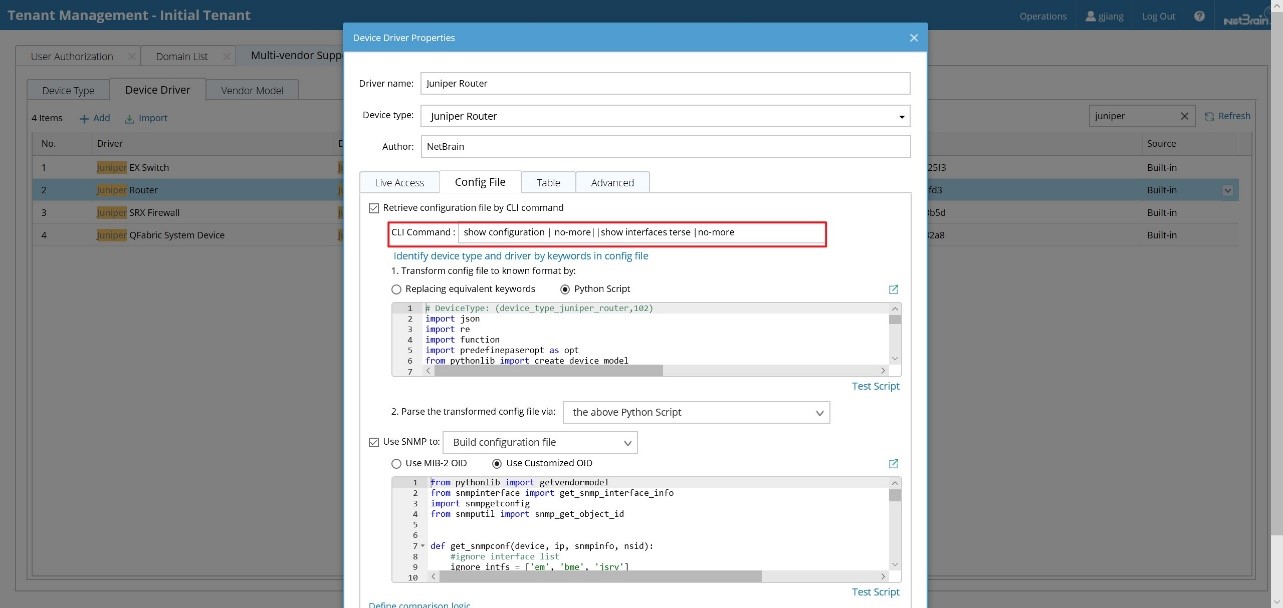
Task: Pop out the config Python script editor
Action: coord(893,289)
